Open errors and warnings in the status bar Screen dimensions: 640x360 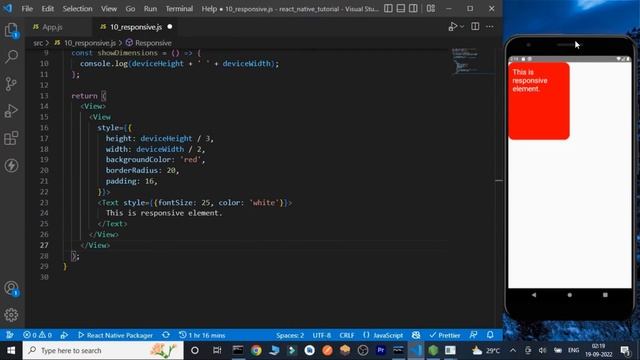(38, 335)
